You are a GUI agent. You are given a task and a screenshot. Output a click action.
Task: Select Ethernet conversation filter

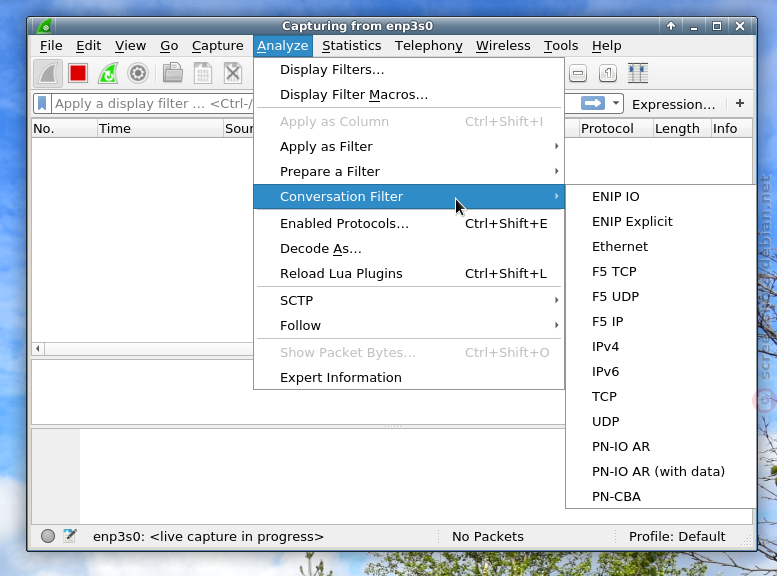coord(661,246)
